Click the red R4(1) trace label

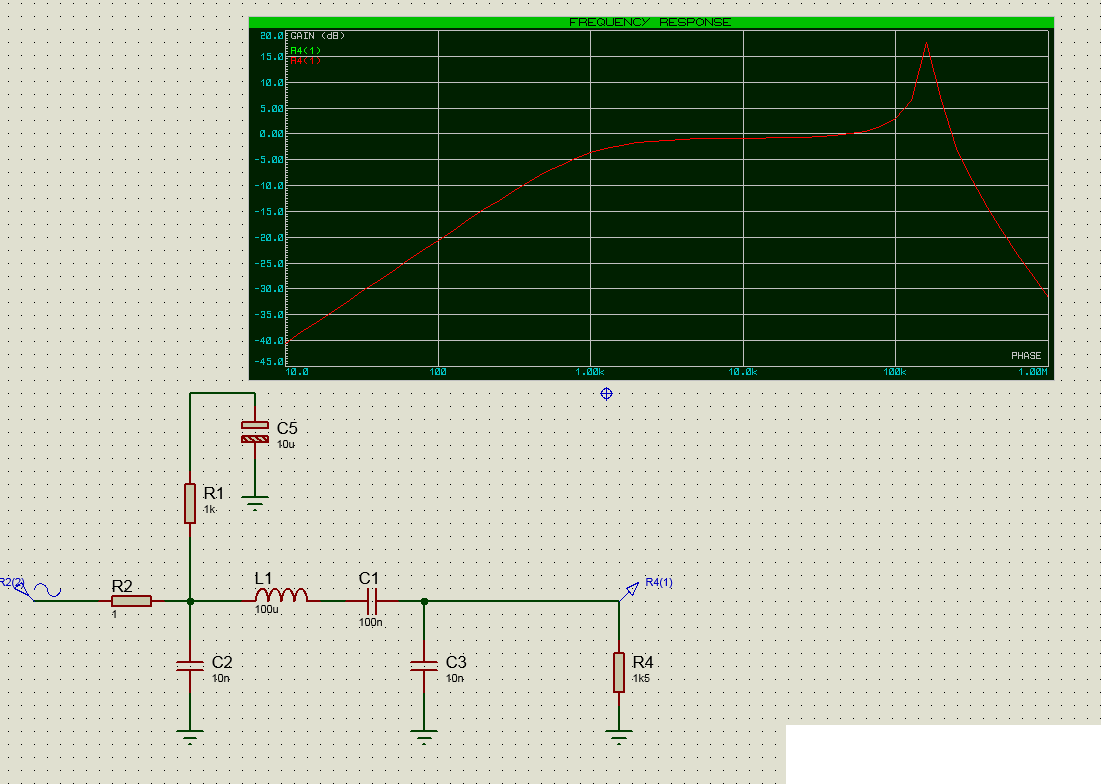305,61
